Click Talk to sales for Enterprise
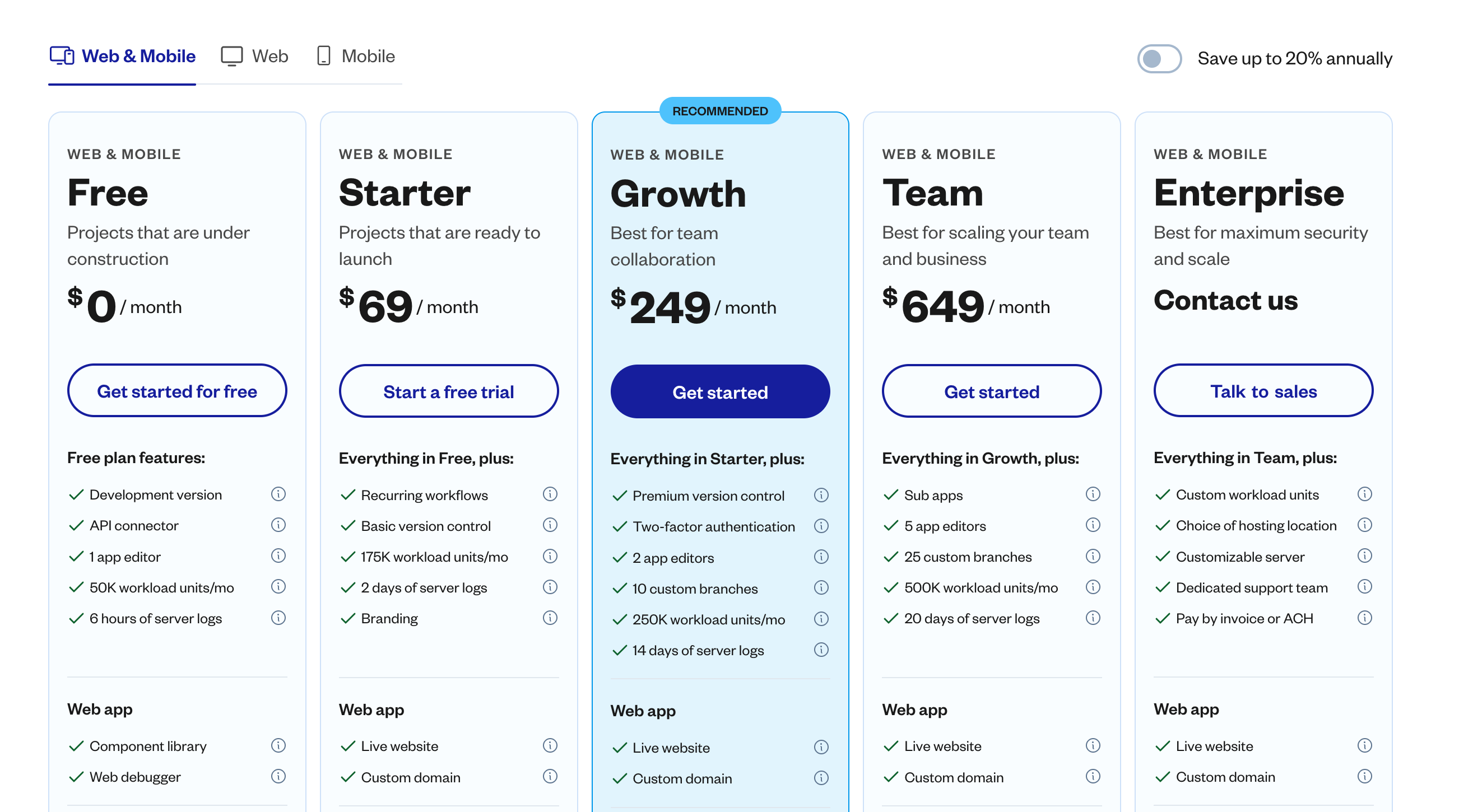Image resolution: width=1459 pixels, height=812 pixels. point(1263,391)
